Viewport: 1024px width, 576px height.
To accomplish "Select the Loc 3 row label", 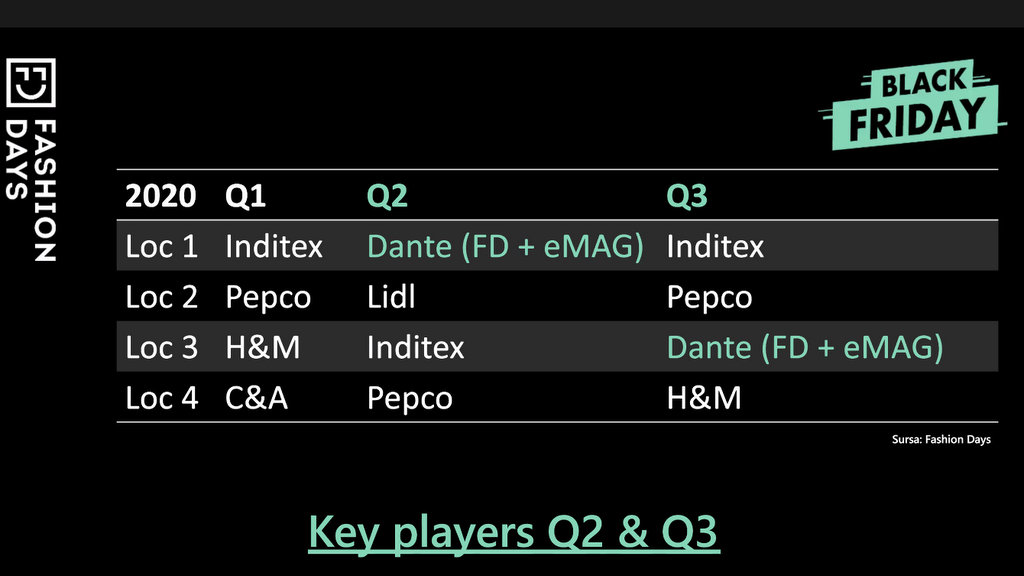I will (161, 347).
